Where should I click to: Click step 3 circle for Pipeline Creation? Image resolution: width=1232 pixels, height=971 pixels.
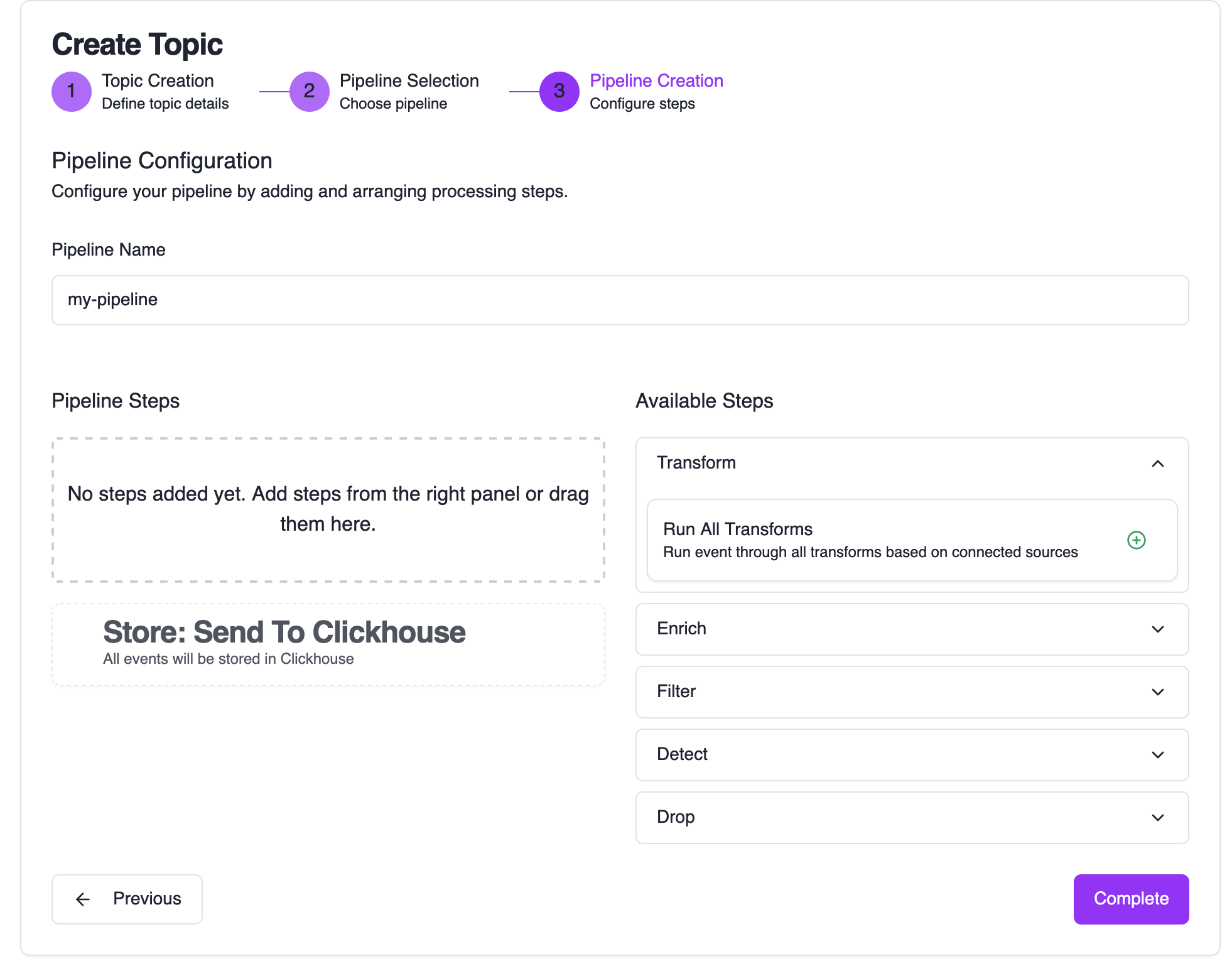click(559, 92)
